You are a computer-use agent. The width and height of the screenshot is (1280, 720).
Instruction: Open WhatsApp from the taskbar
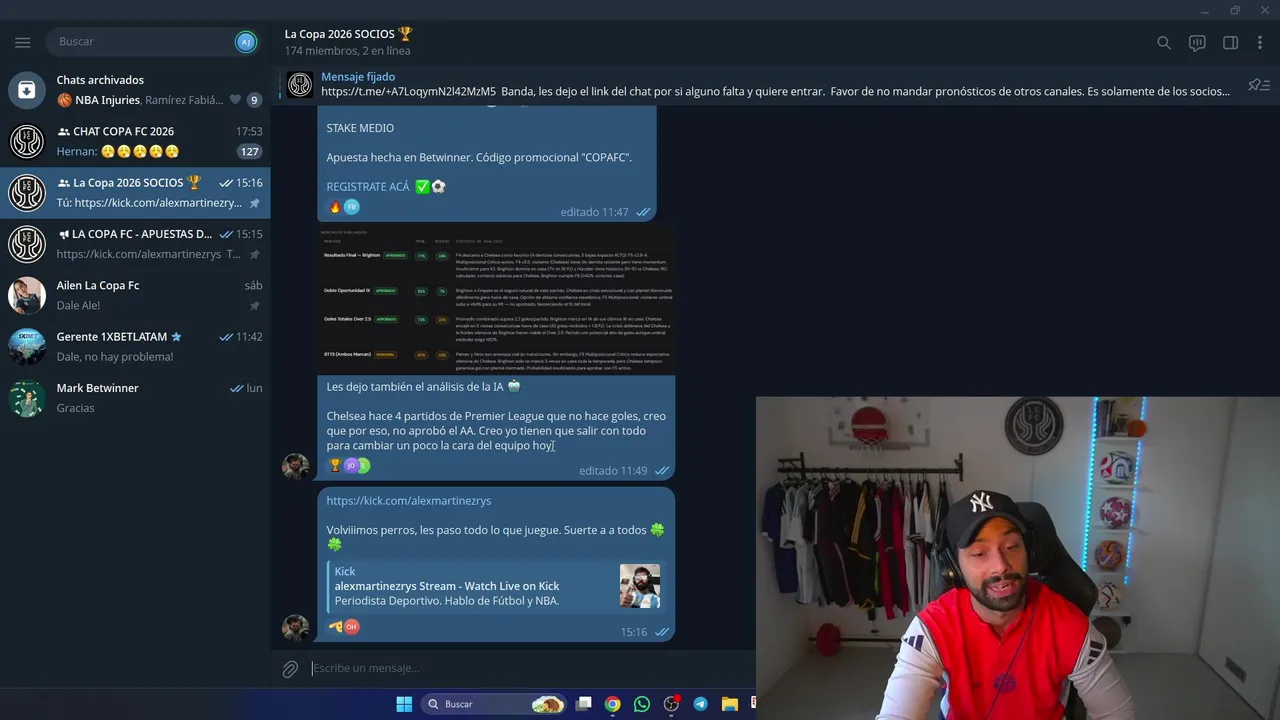coord(642,704)
